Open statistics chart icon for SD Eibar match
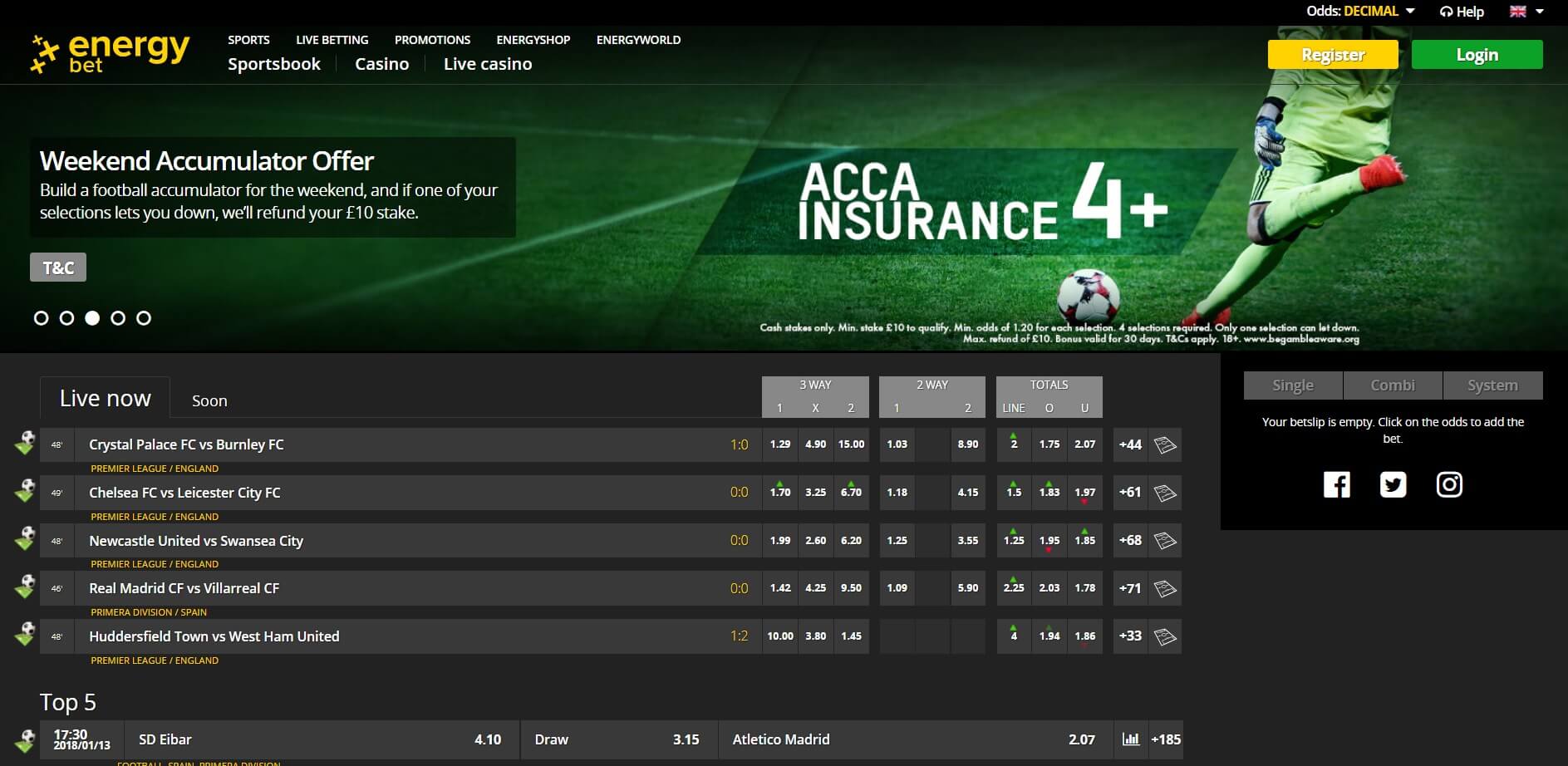Viewport: 1568px width, 766px height. point(1130,739)
